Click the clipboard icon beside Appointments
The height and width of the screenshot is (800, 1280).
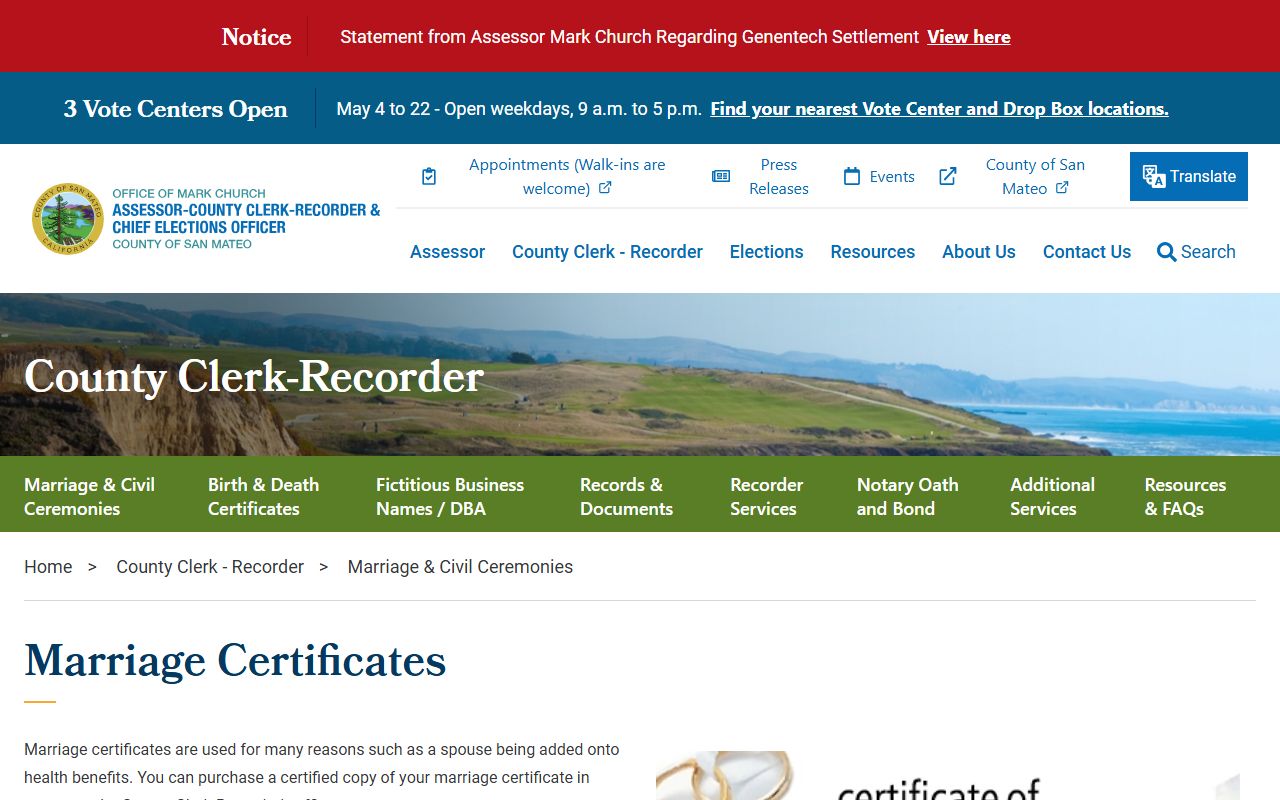point(429,176)
